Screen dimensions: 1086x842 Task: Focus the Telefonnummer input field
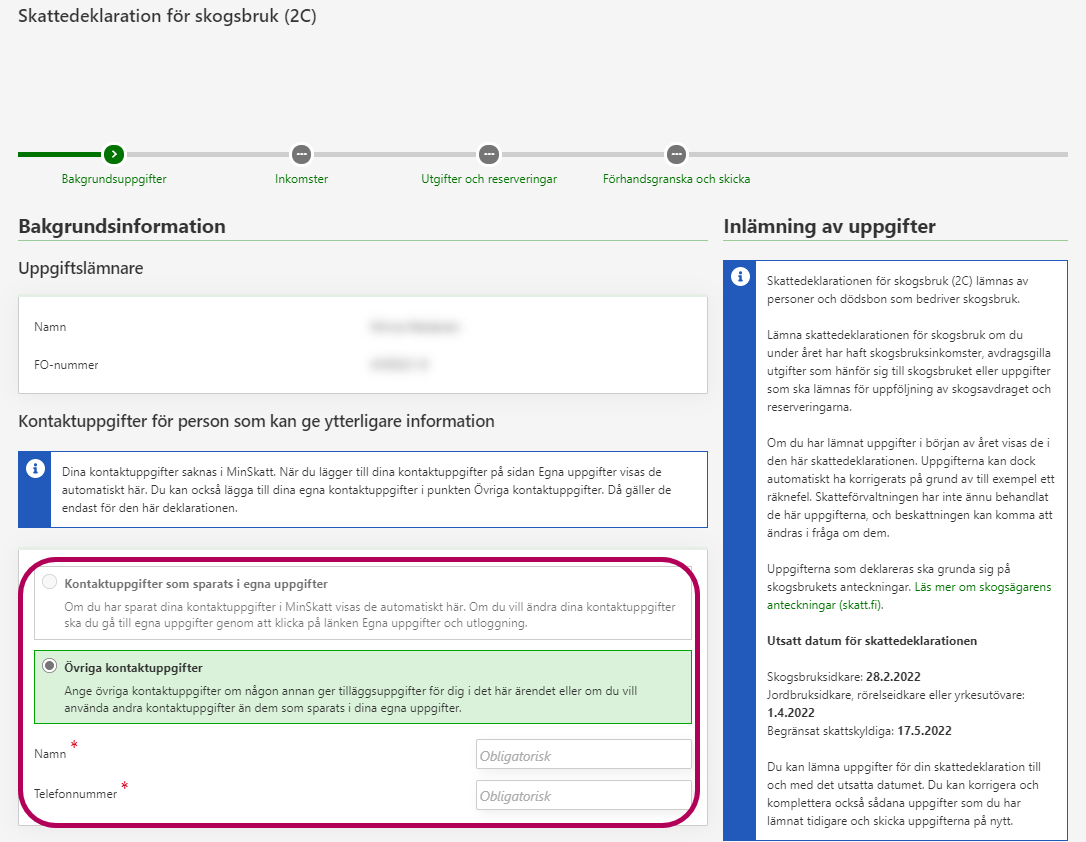click(x=583, y=796)
